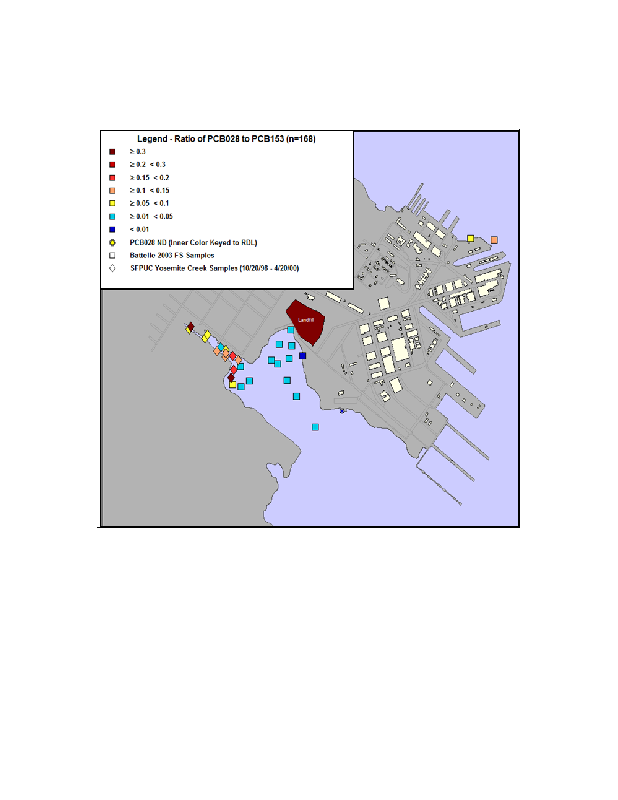Pick the dark blue < 0.01 legend swatch

[x=112, y=229]
